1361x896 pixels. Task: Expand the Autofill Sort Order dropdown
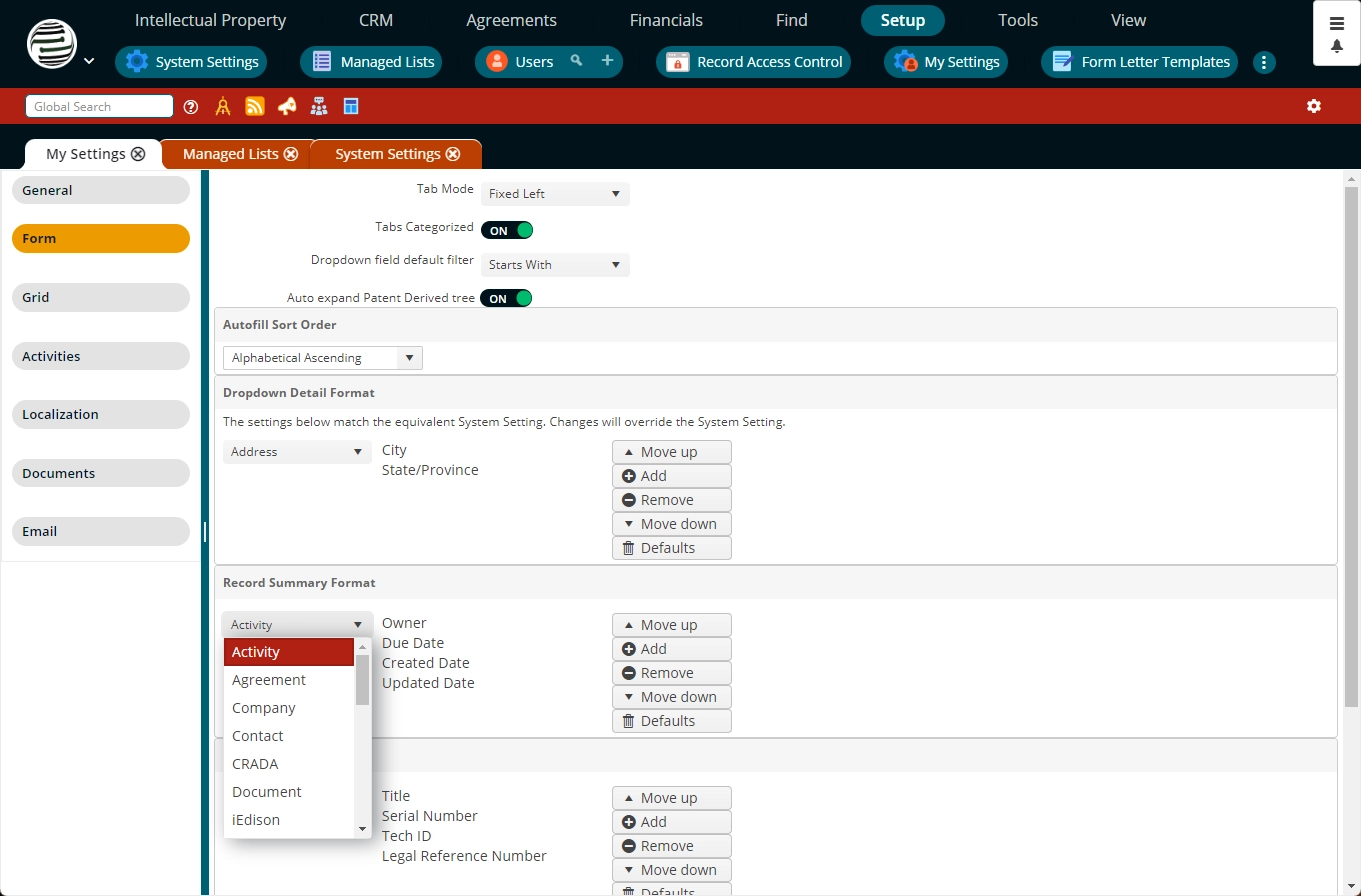(x=322, y=358)
